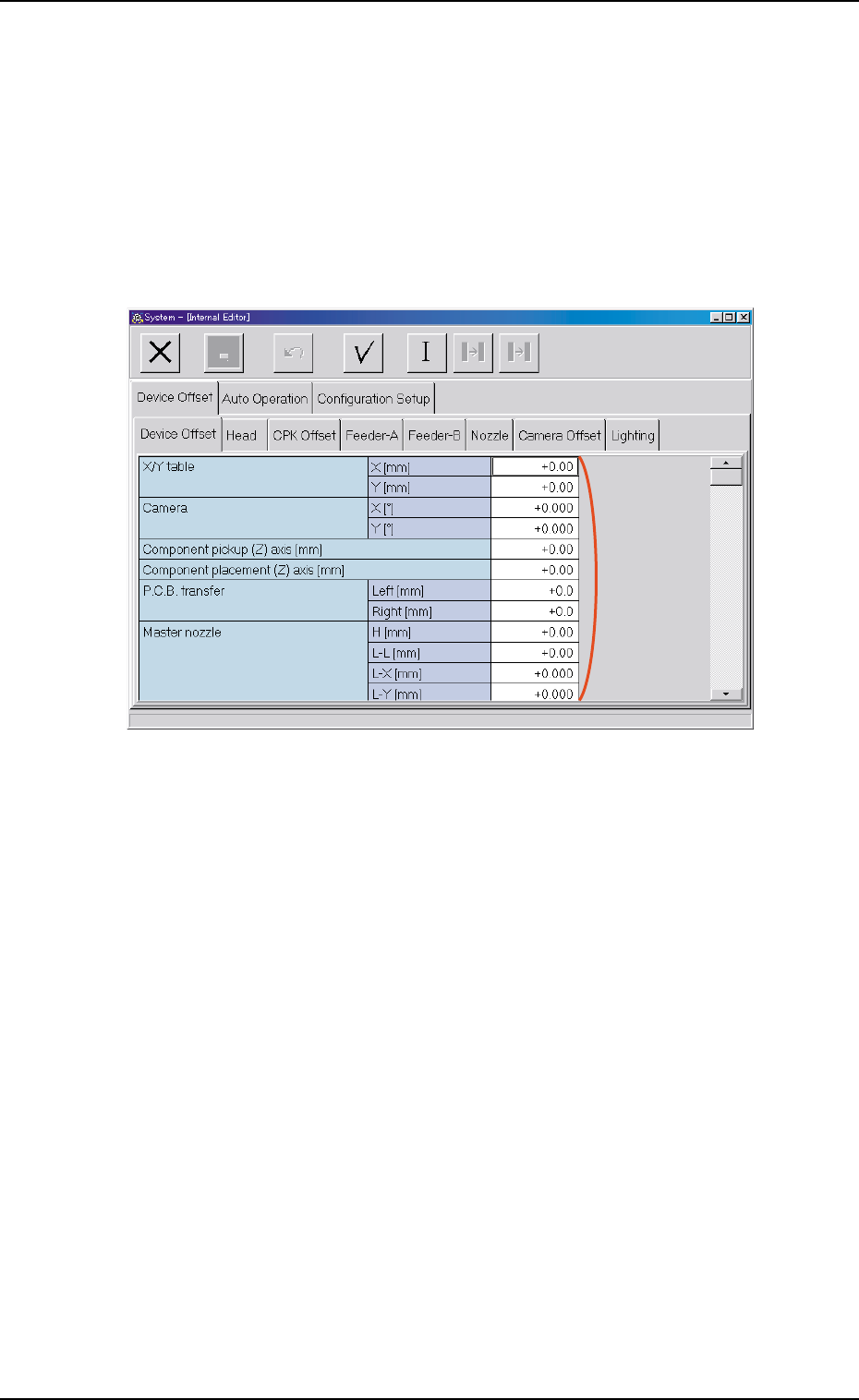
Task: Click the 'Master nozzle' row label
Action: 182,633
